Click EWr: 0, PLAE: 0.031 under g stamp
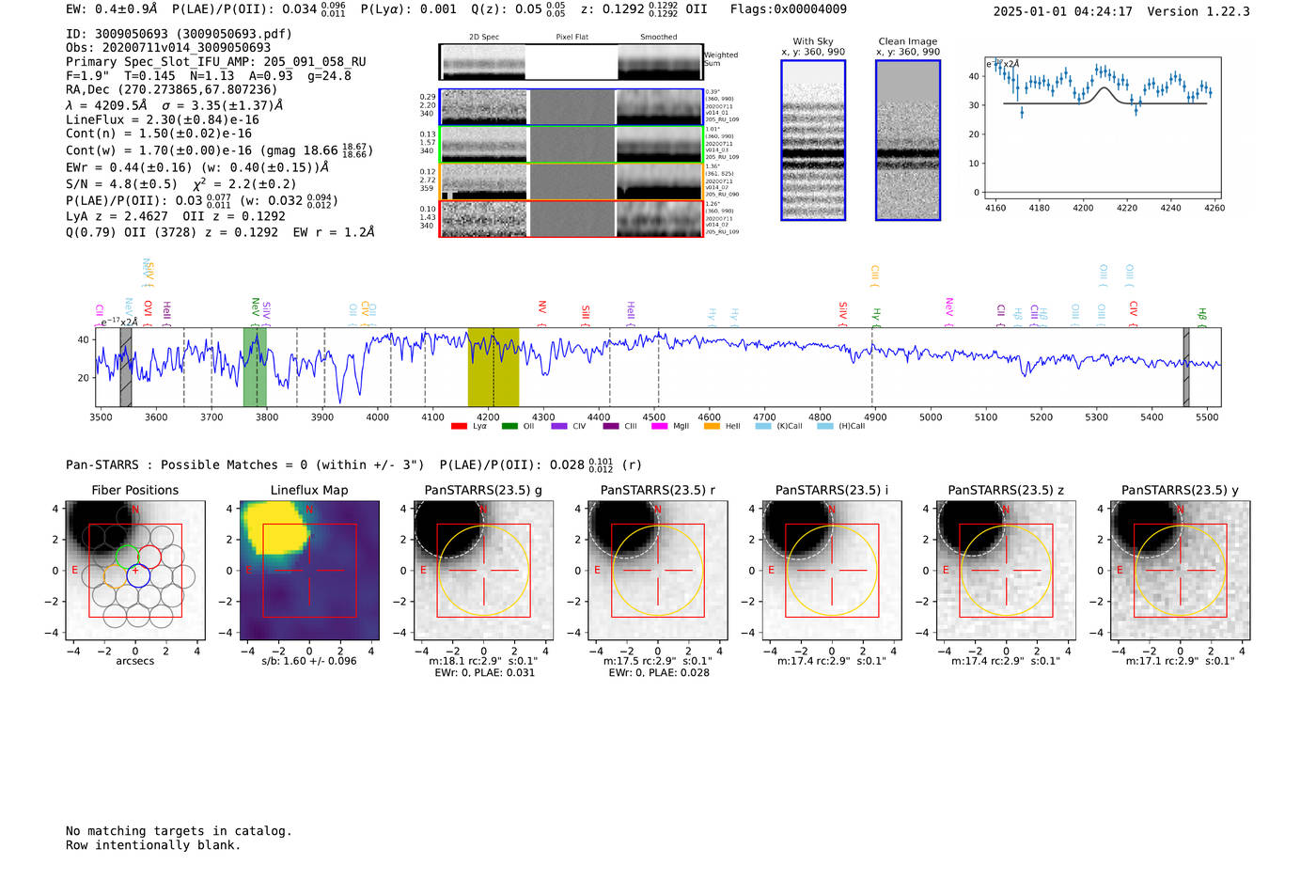 coord(483,672)
